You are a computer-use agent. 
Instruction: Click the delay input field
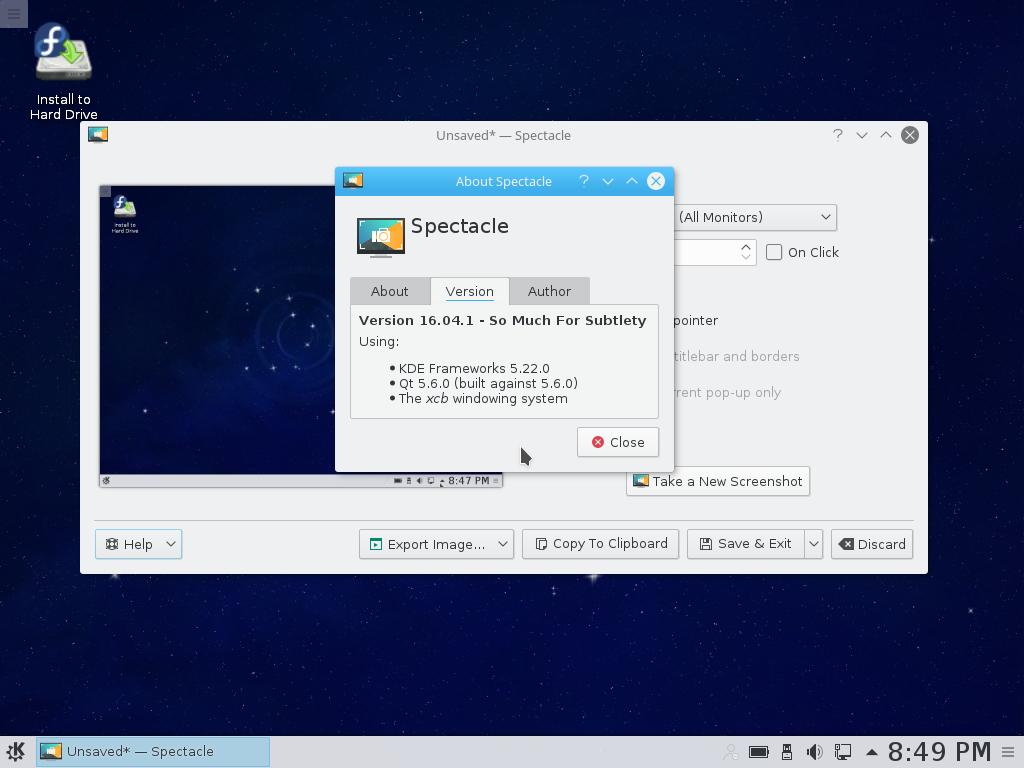(705, 252)
